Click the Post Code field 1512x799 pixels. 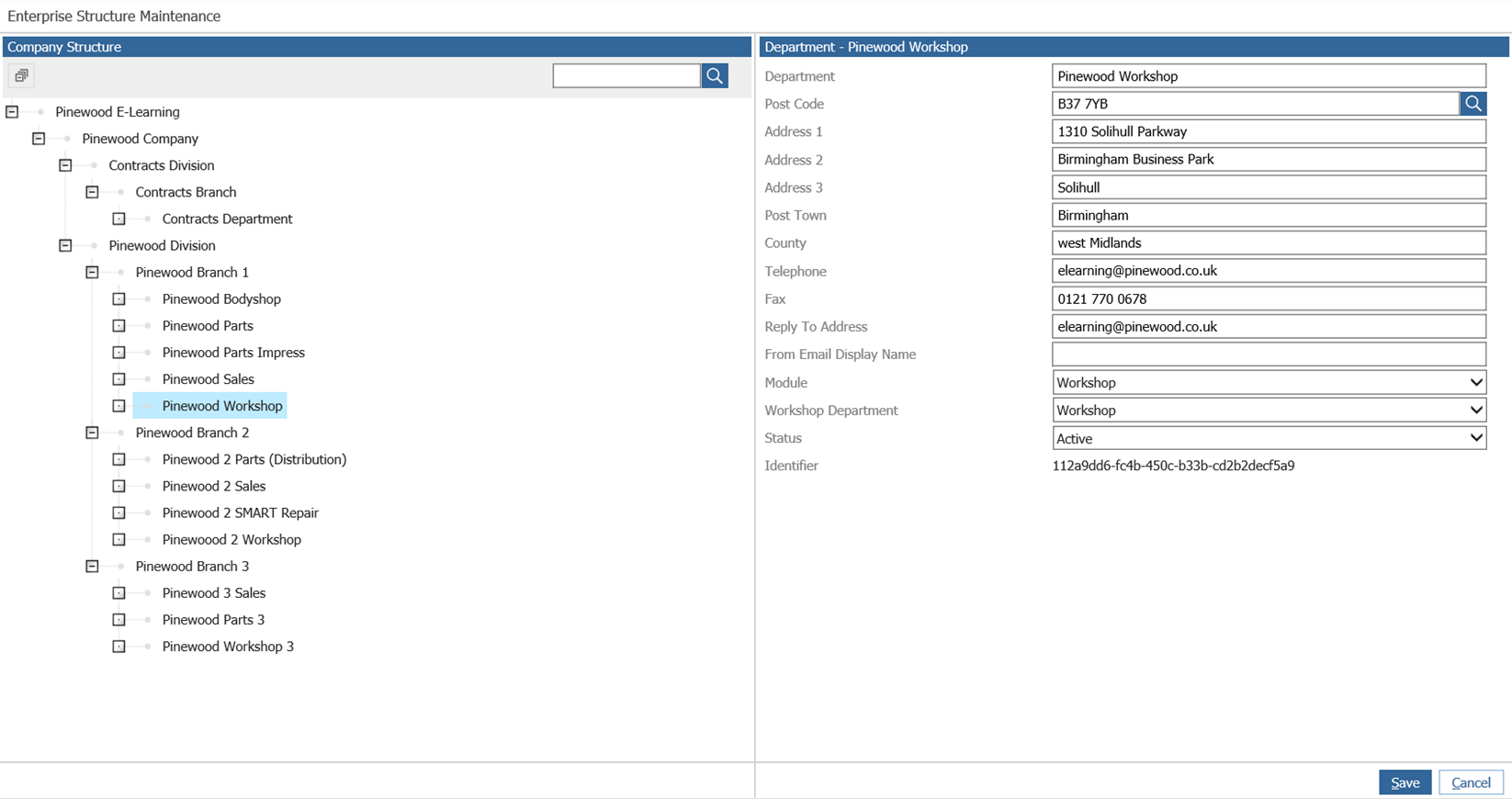click(1256, 104)
